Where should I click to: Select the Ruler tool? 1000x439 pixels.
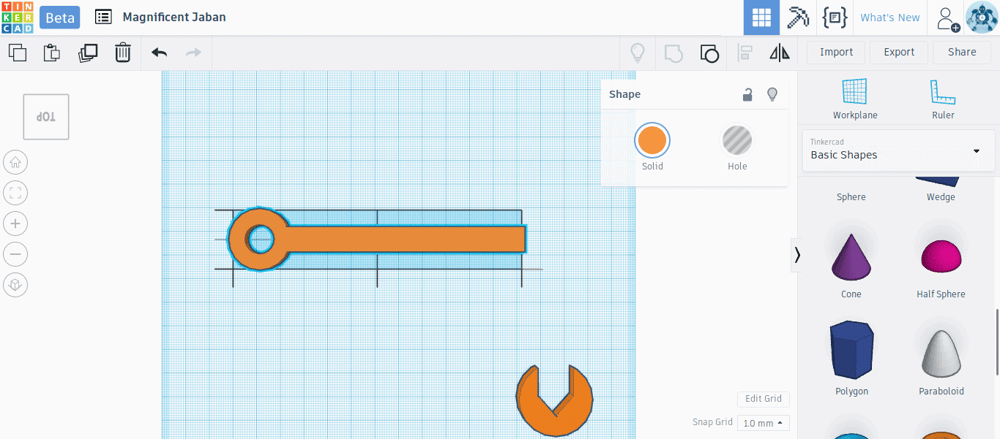[x=943, y=100]
